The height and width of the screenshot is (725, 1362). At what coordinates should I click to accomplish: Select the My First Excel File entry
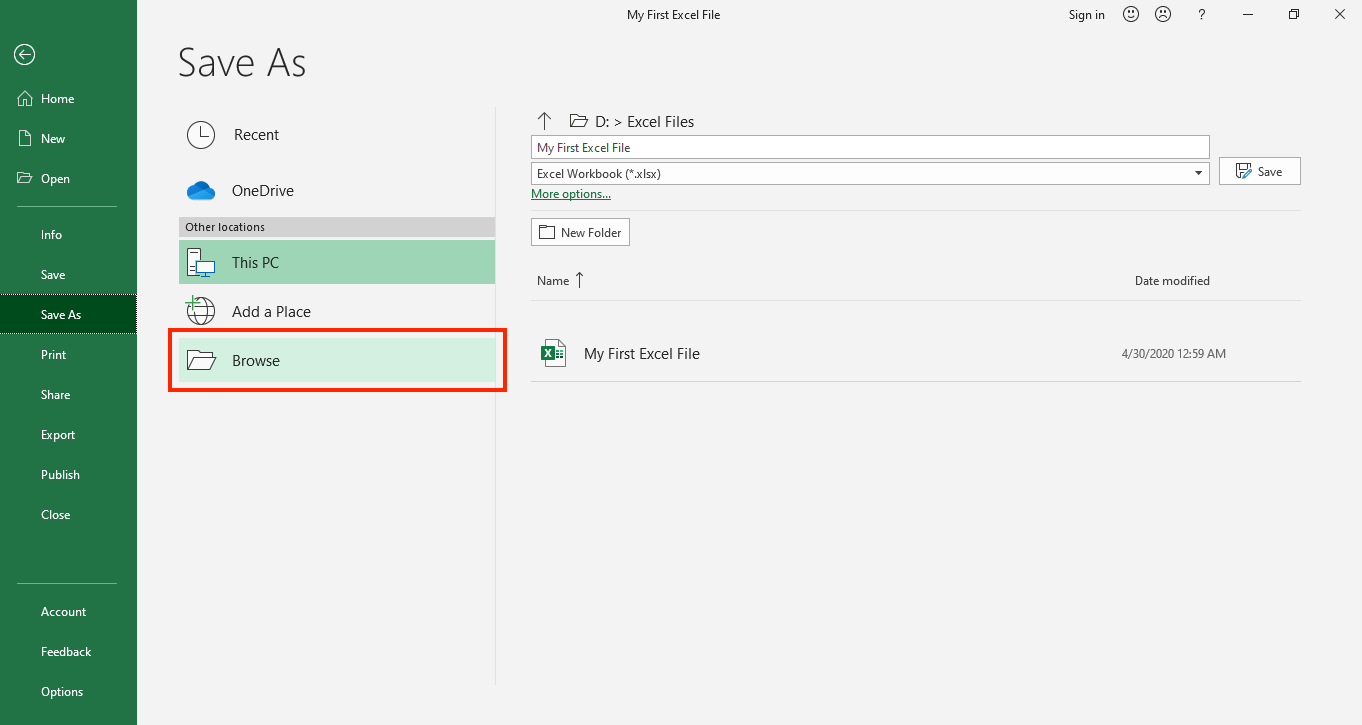916,354
